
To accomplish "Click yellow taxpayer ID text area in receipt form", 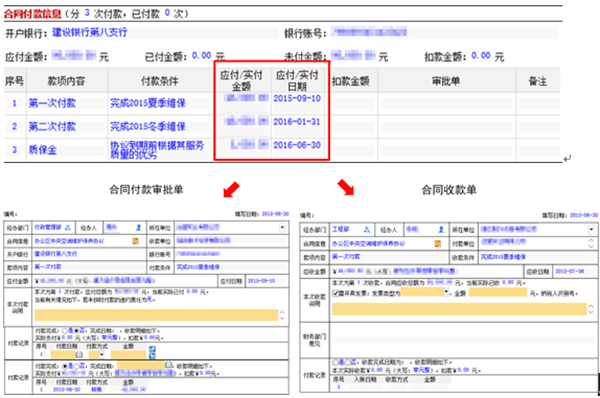I will click(x=459, y=309).
